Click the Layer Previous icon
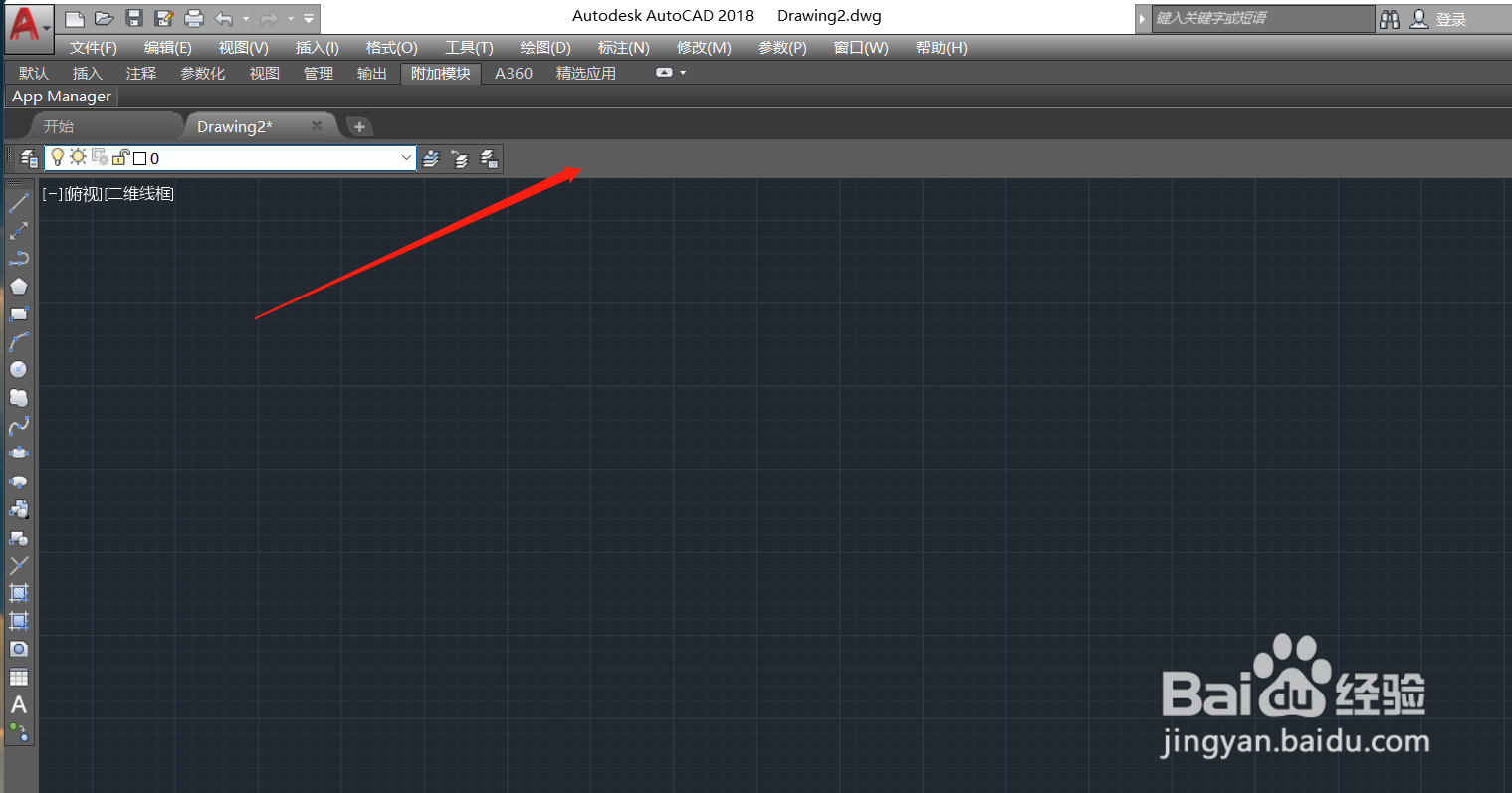 tap(460, 158)
